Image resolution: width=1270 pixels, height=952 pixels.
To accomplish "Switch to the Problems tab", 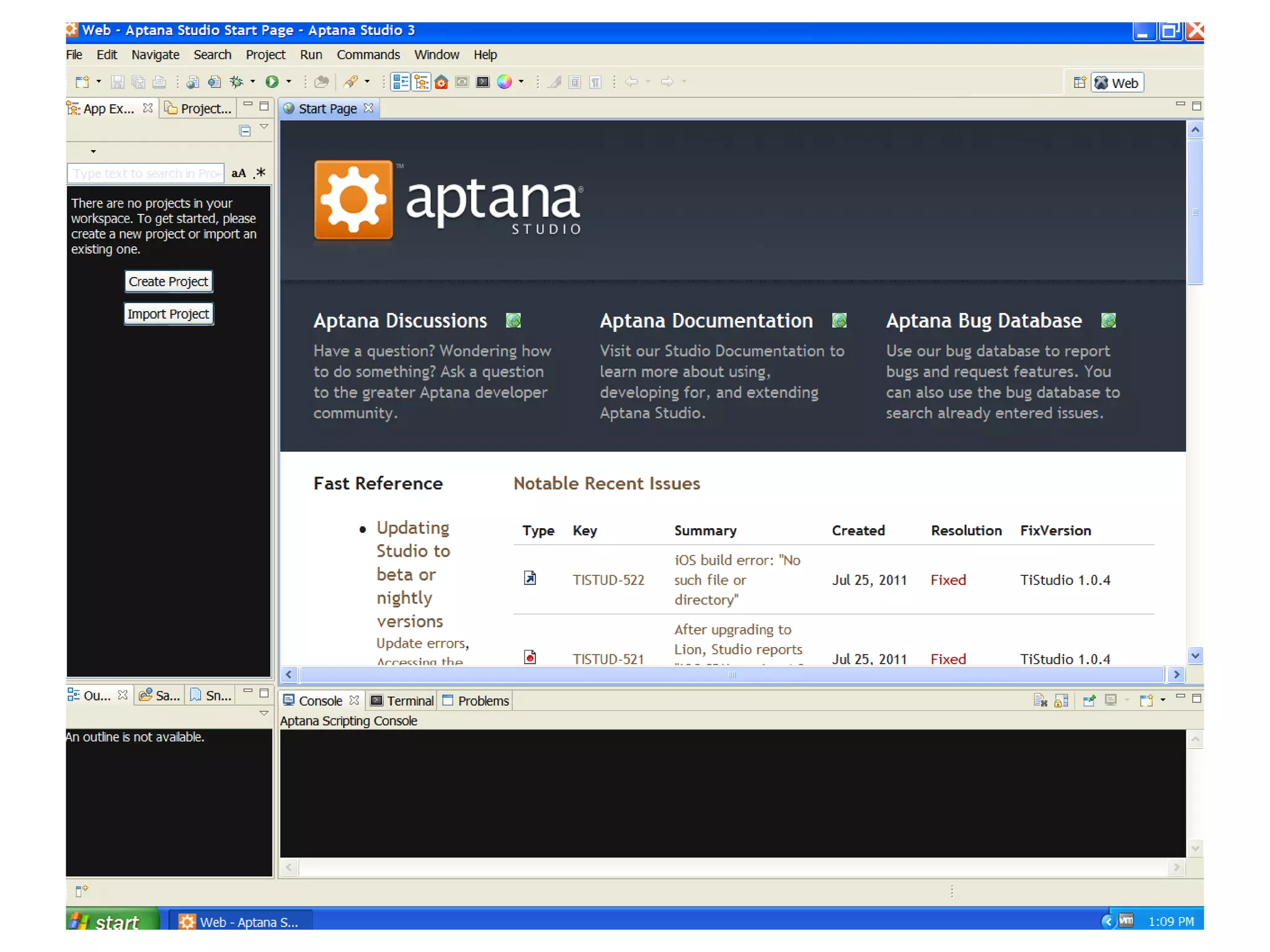I will [476, 700].
